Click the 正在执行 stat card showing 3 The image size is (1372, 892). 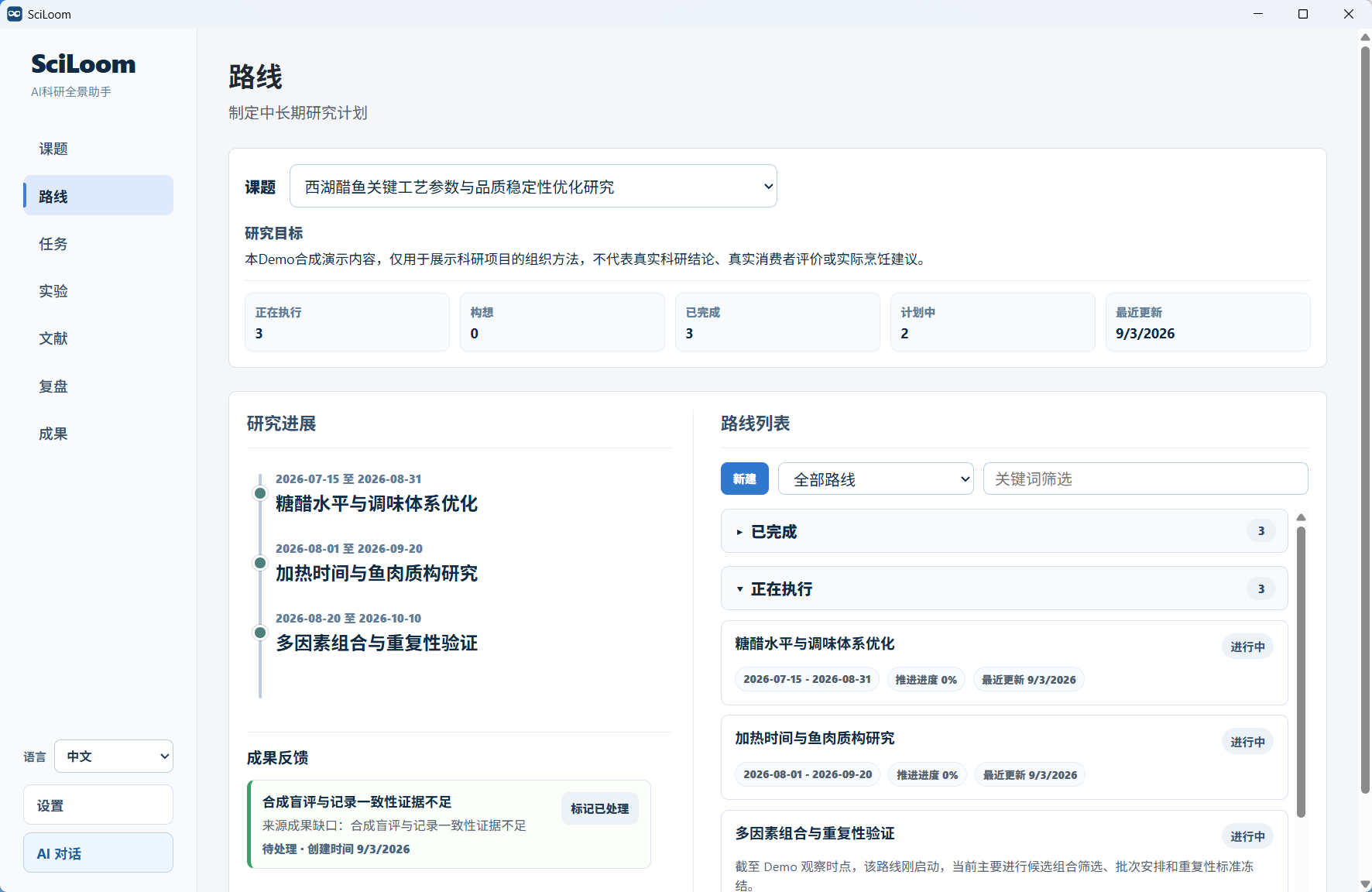point(347,322)
